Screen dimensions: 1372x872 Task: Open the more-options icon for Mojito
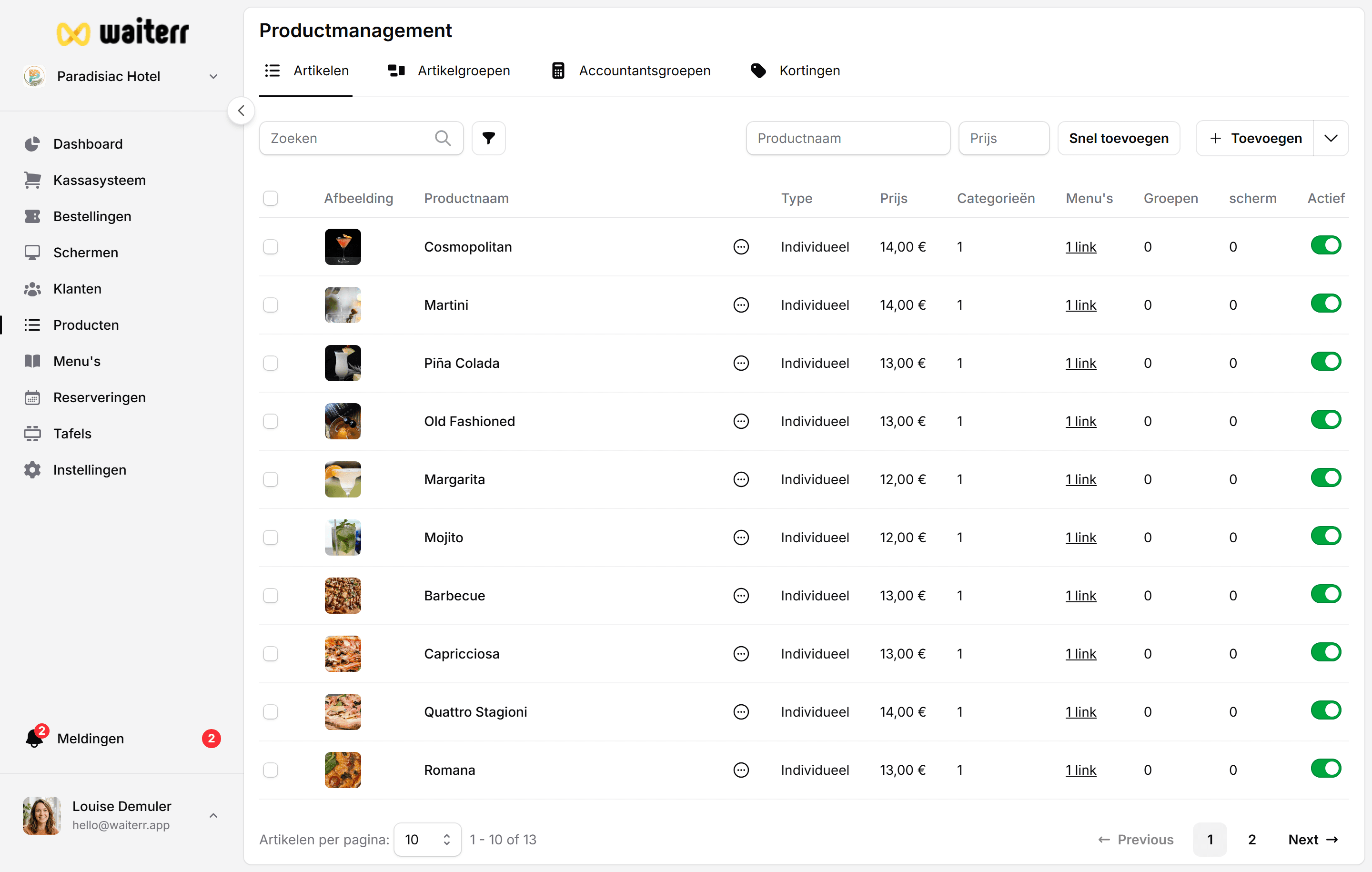741,537
